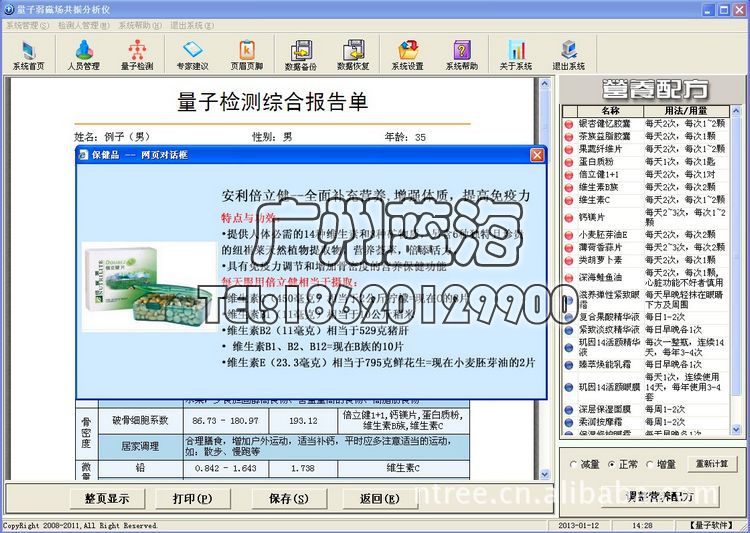Click the 居家调理 table cell
Image resolution: width=750 pixels, height=533 pixels.
click(x=140, y=447)
